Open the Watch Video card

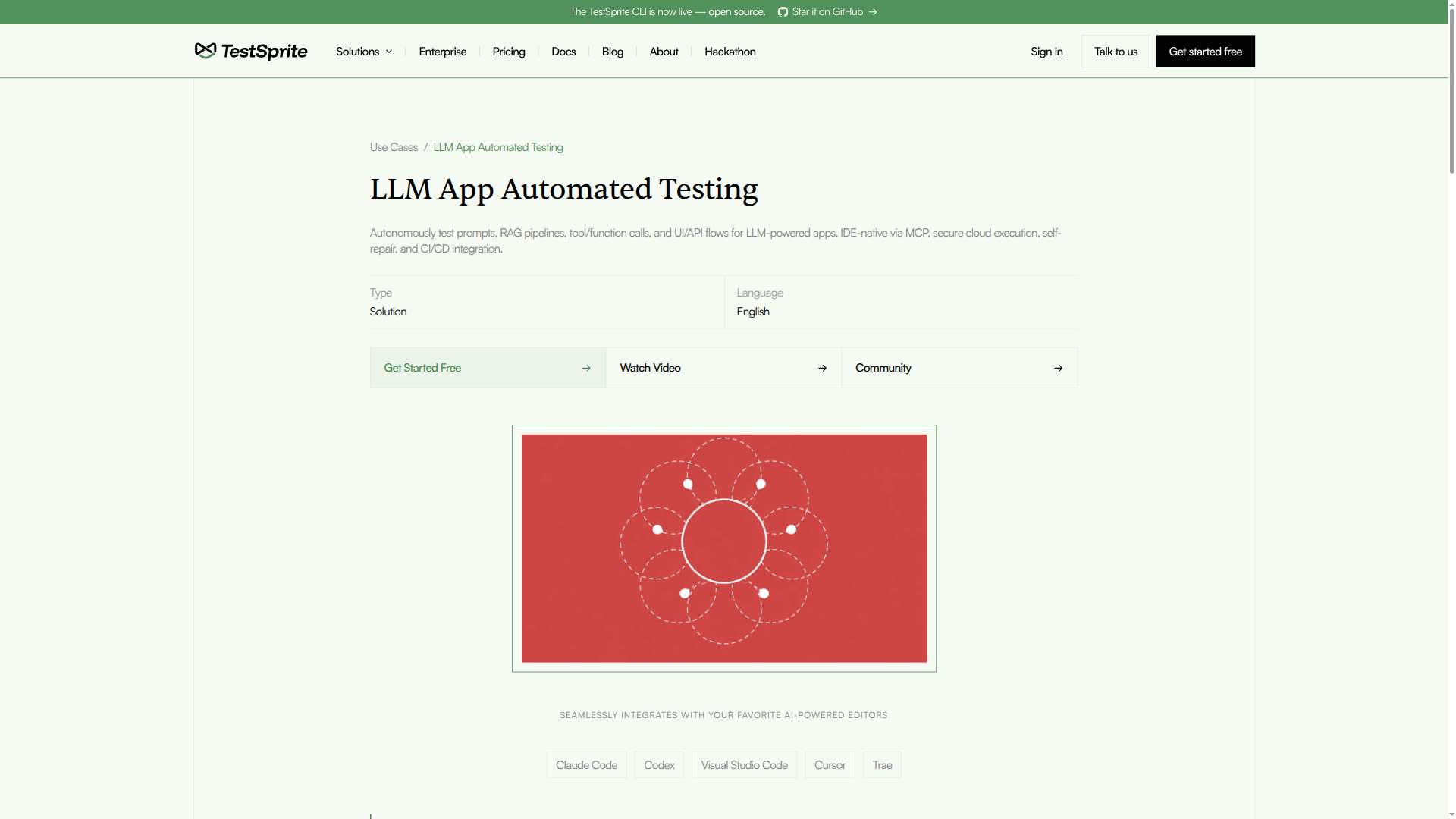[723, 368]
